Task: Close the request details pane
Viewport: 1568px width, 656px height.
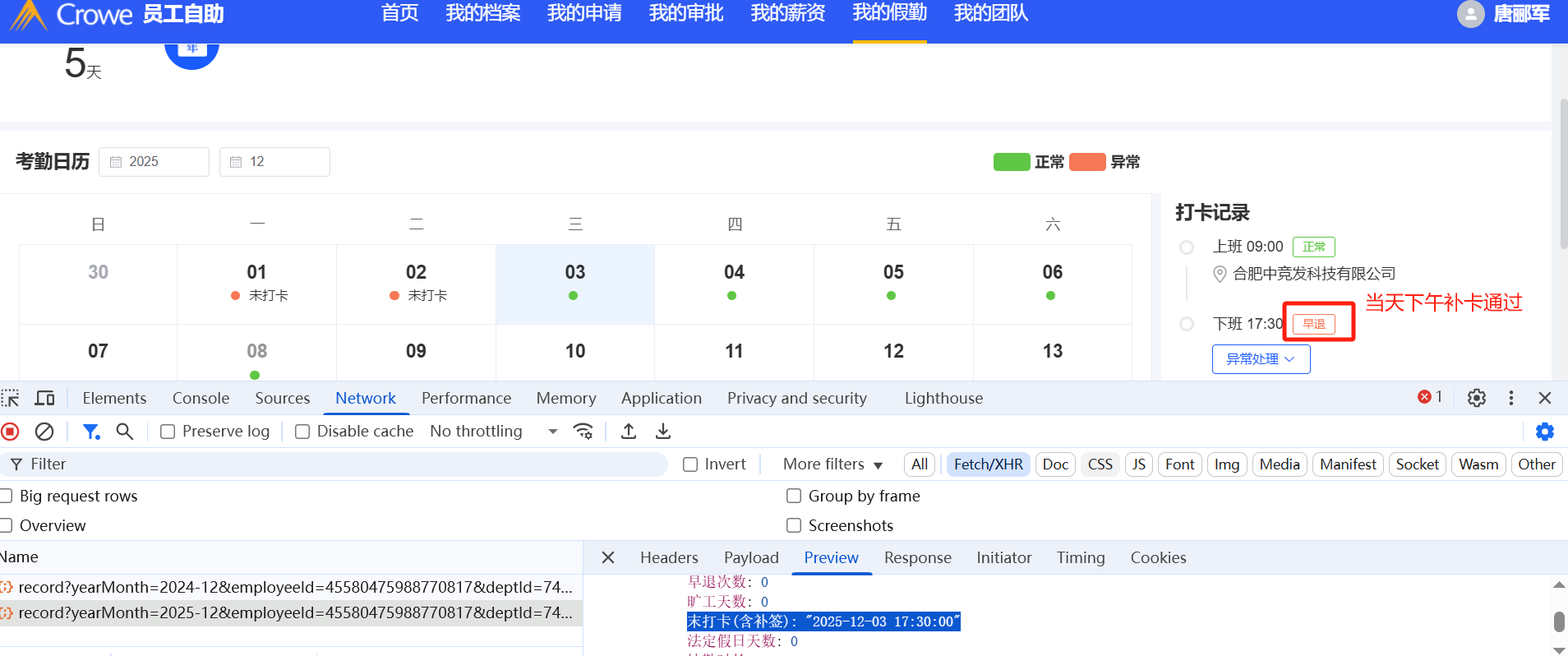Action: [608, 557]
